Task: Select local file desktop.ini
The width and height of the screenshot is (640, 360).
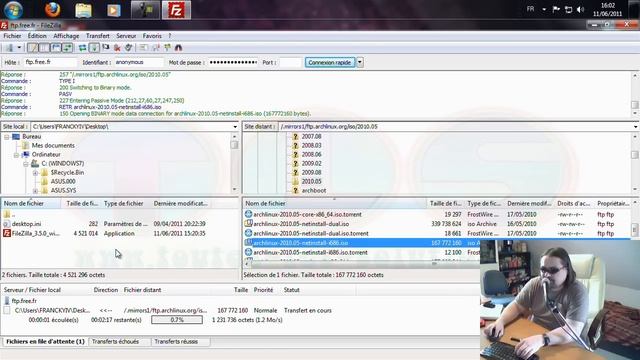Action: click(x=27, y=224)
